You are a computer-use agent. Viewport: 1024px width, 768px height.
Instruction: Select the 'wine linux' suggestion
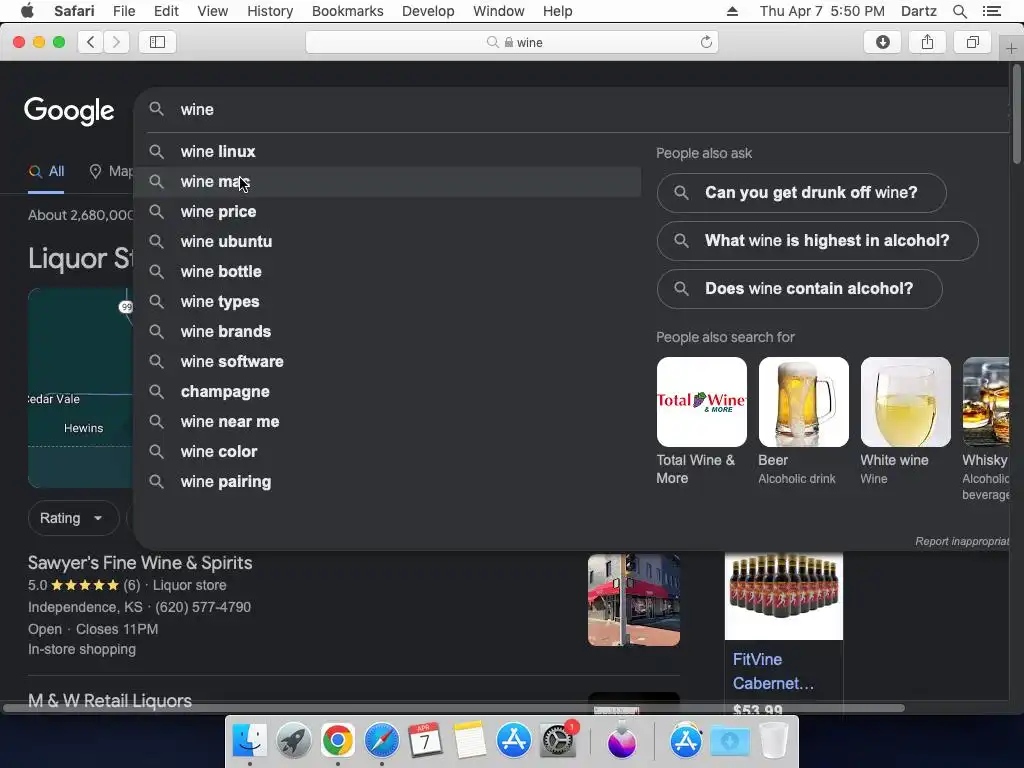click(387, 152)
